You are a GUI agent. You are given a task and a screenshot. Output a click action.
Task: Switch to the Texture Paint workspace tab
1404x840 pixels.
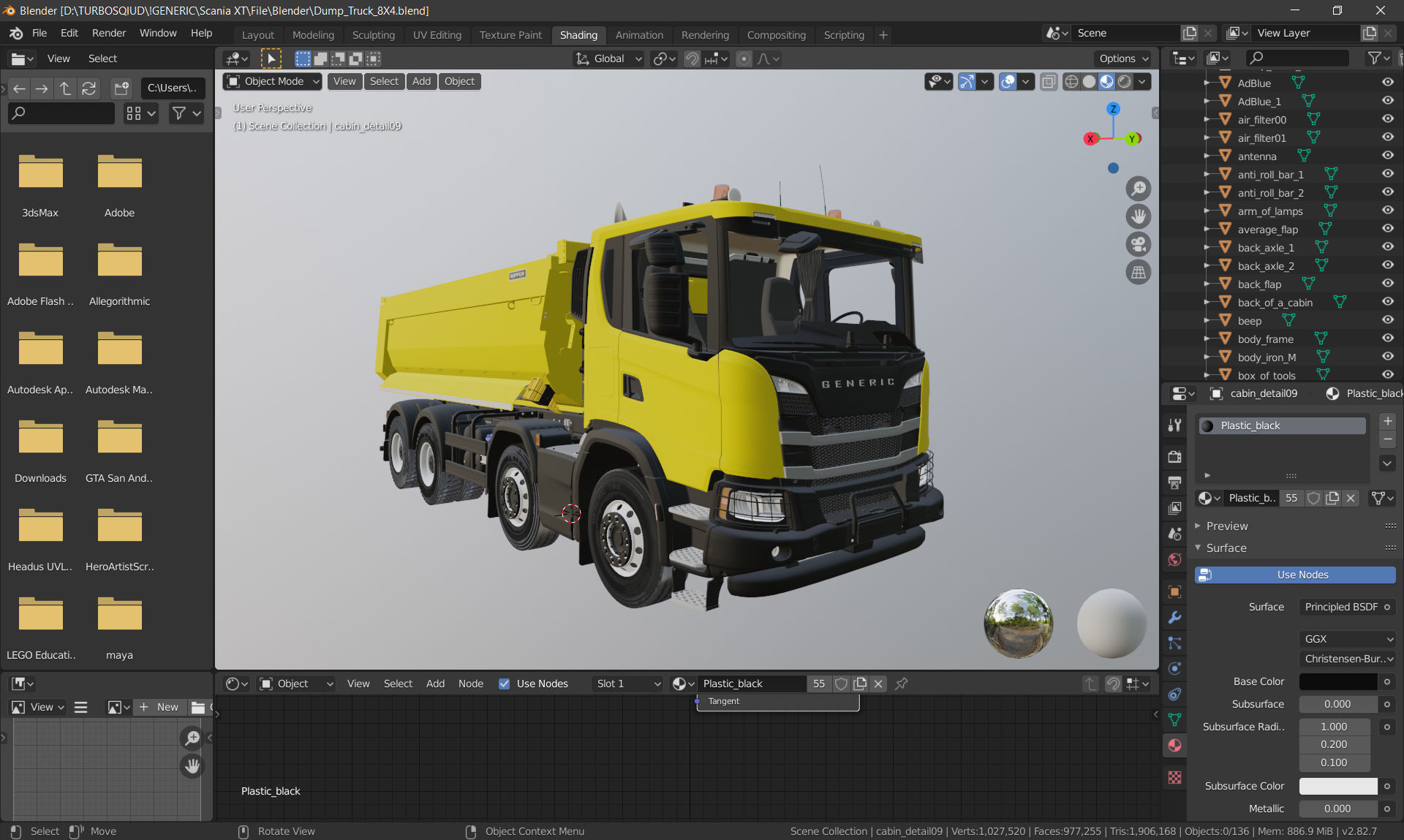510,35
